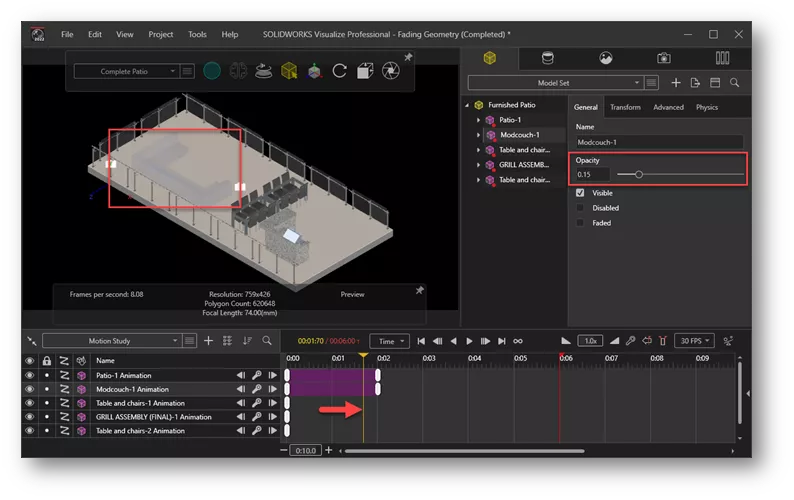This screenshot has height=500, width=794.
Task: Click the camera aperture render icon
Action: pyautogui.click(x=390, y=71)
